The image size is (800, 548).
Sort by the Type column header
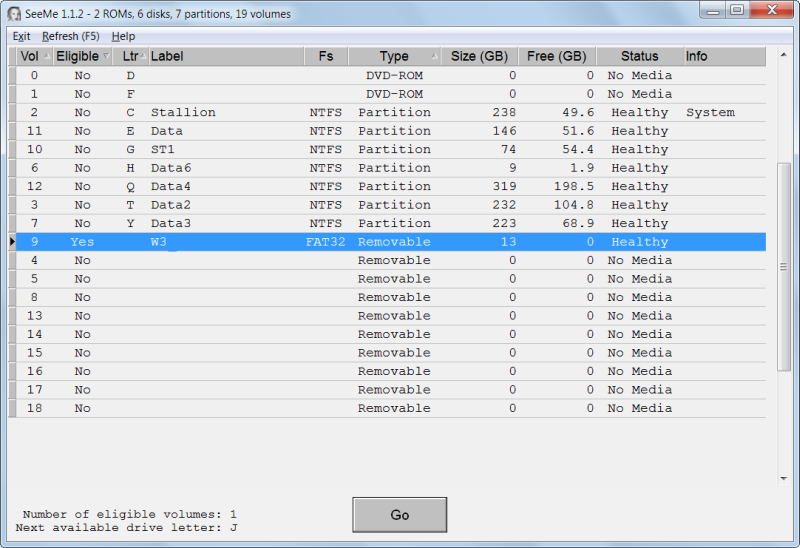coord(394,56)
